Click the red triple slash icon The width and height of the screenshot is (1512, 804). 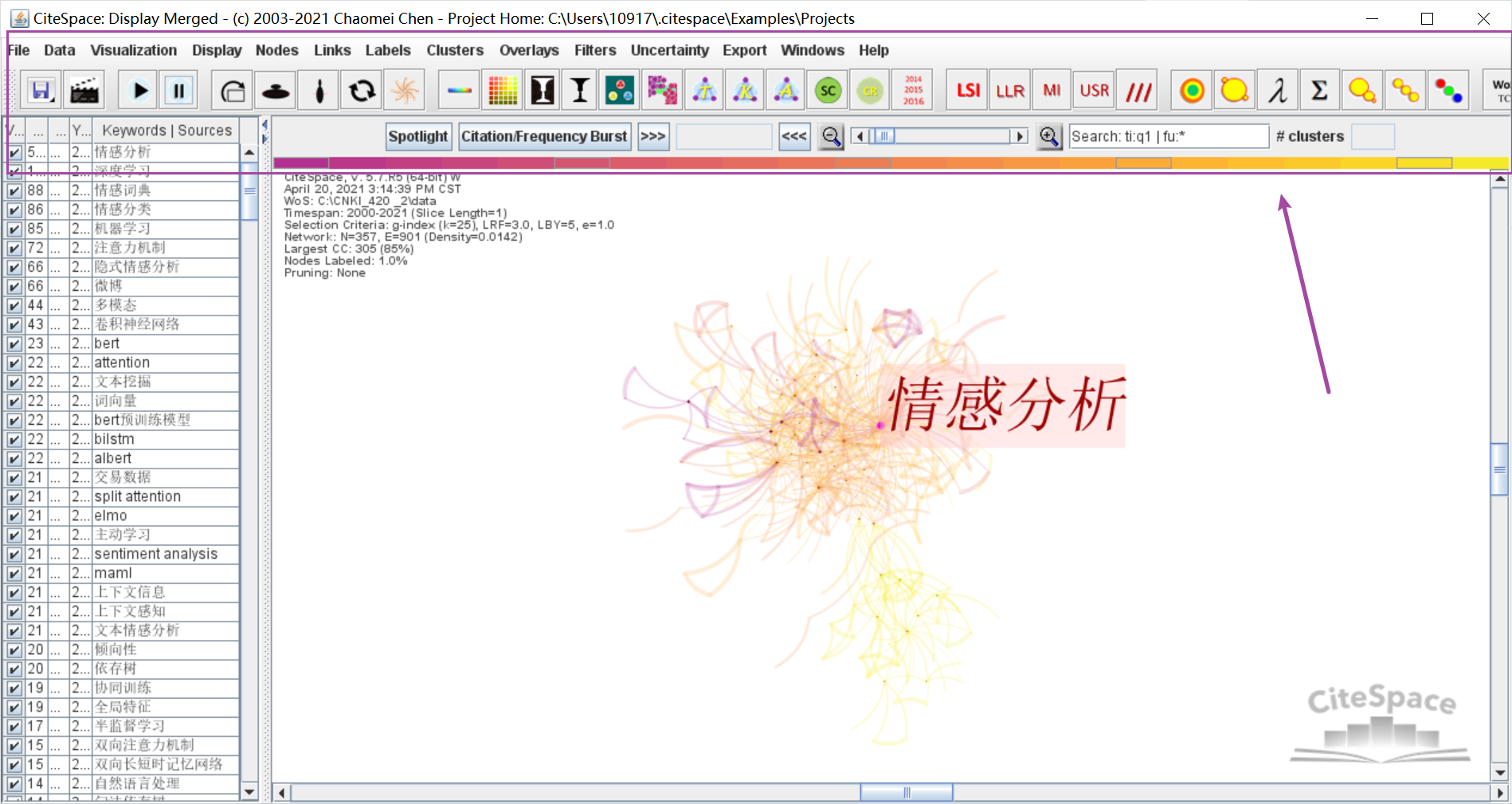point(1138,91)
